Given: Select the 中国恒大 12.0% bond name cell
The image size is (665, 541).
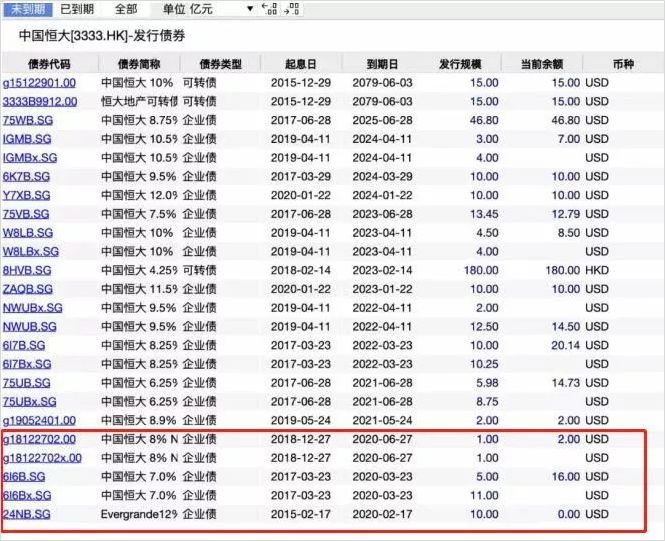Looking at the screenshot, I should [x=139, y=195].
